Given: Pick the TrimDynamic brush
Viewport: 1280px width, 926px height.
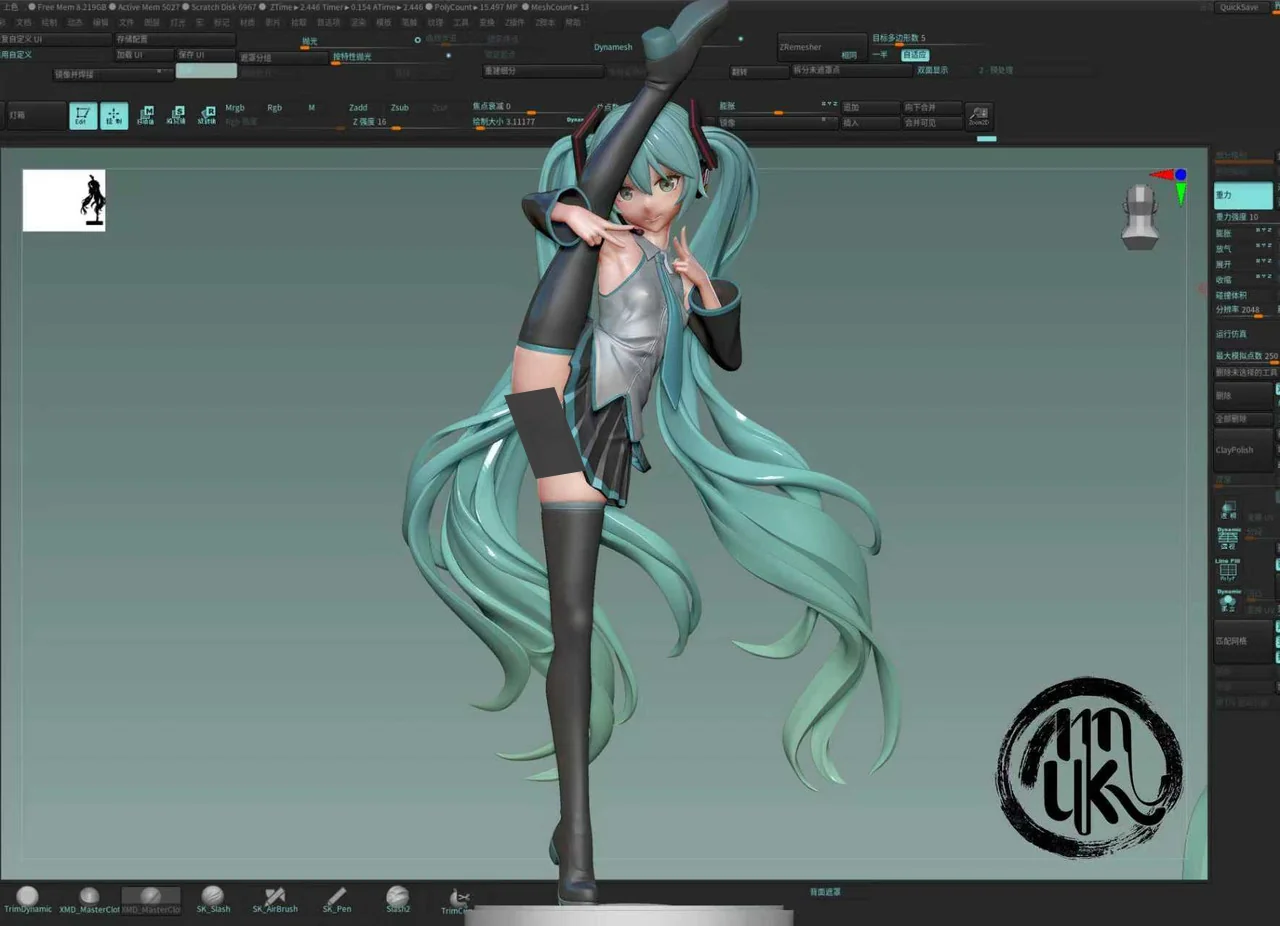Looking at the screenshot, I should [28, 899].
